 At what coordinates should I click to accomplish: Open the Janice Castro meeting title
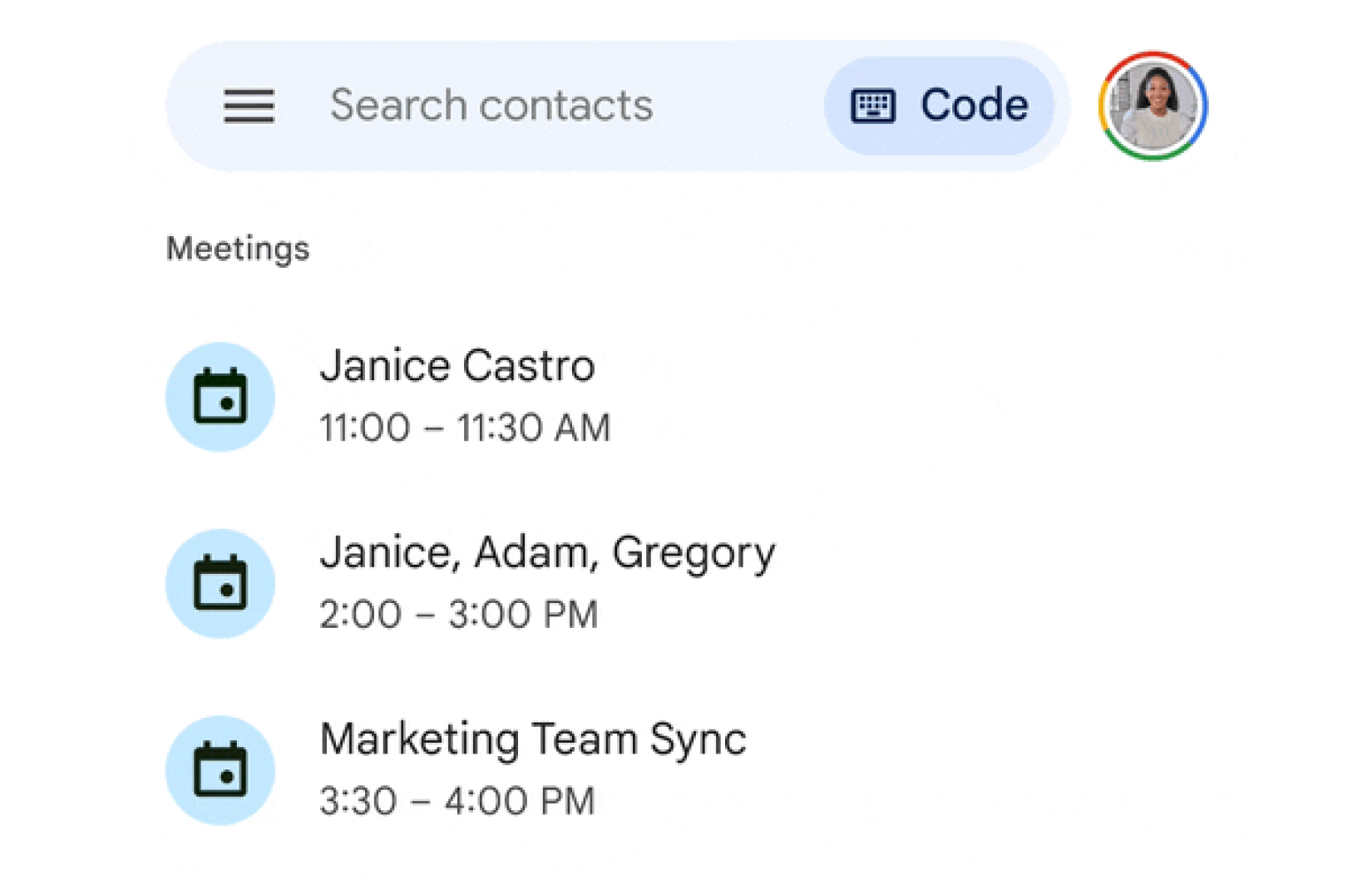[x=457, y=366]
